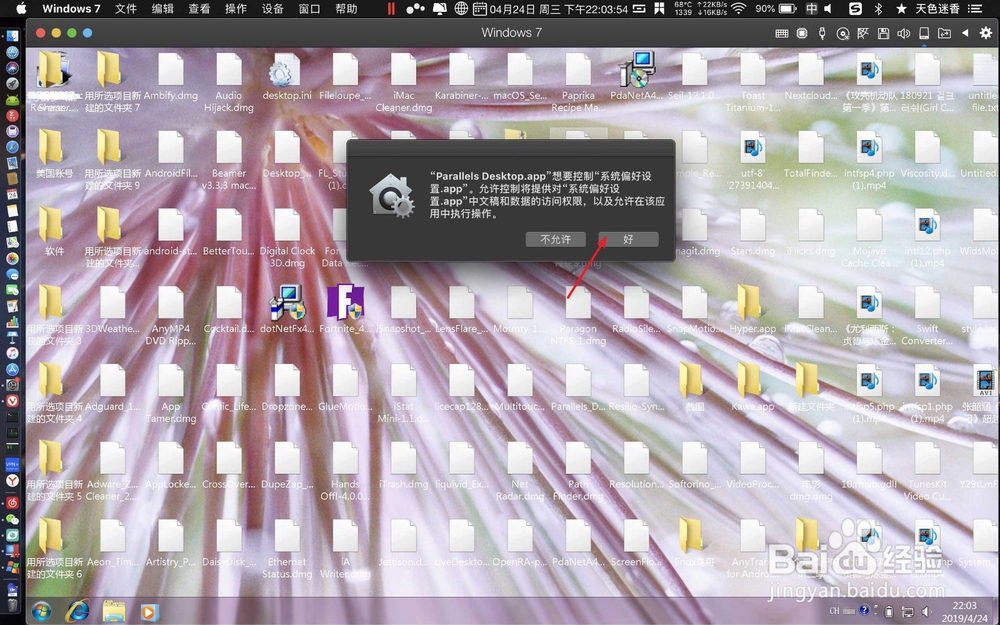Select the 软件 folder

pos(54,232)
